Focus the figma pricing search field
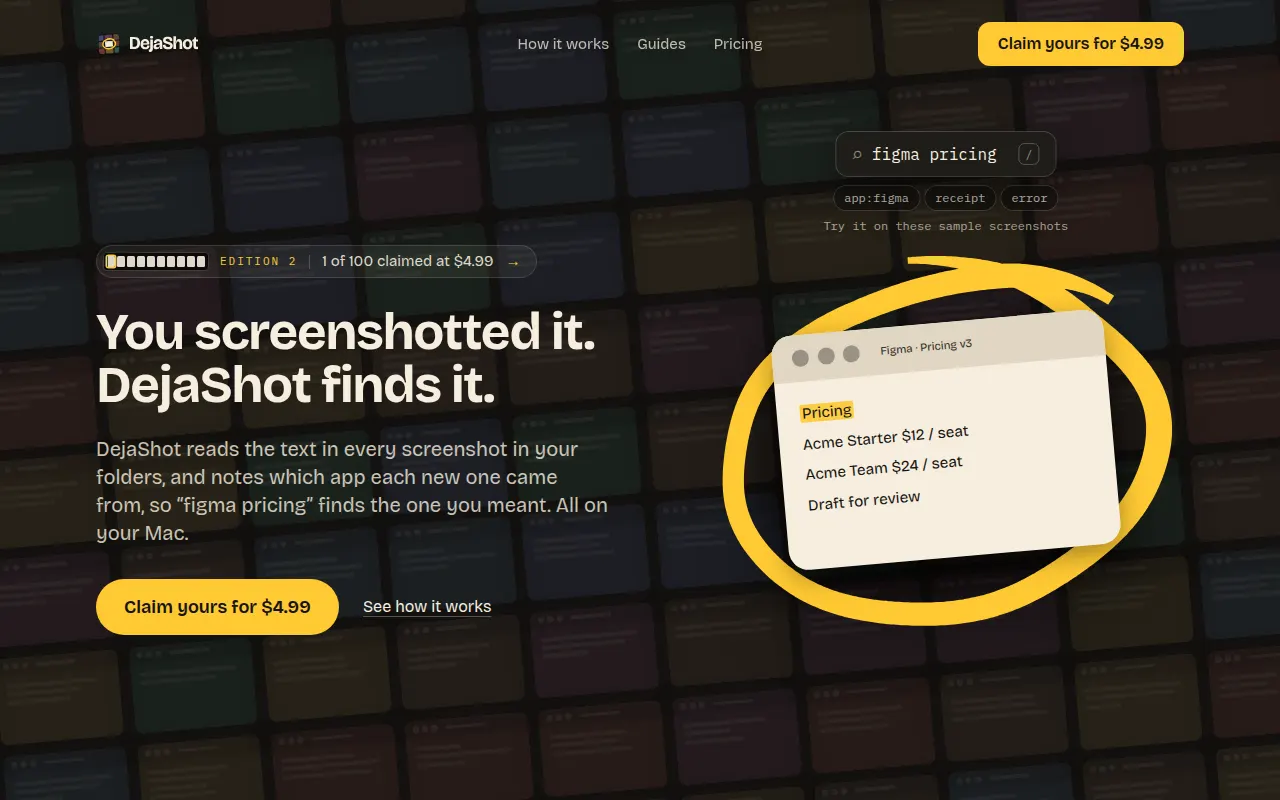1280x800 pixels. (946, 154)
